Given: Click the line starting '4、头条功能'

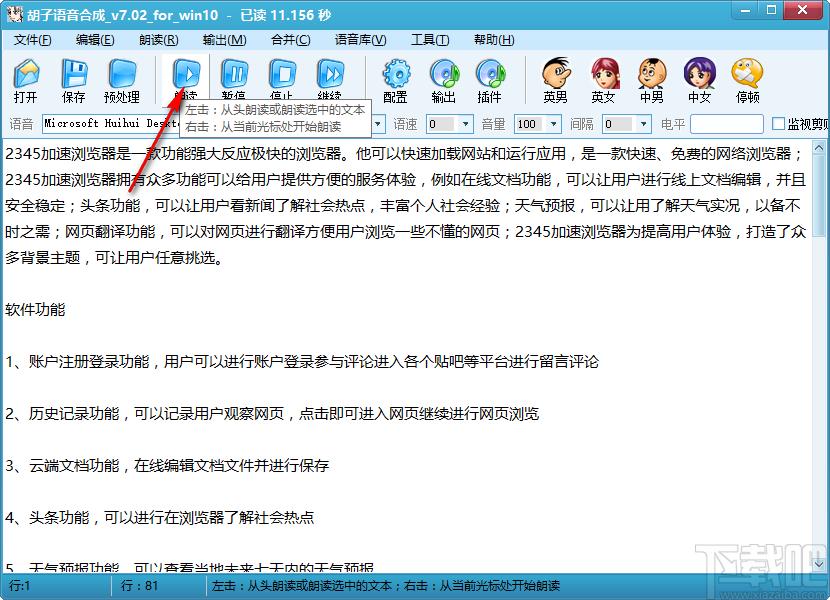Looking at the screenshot, I should (x=160, y=517).
